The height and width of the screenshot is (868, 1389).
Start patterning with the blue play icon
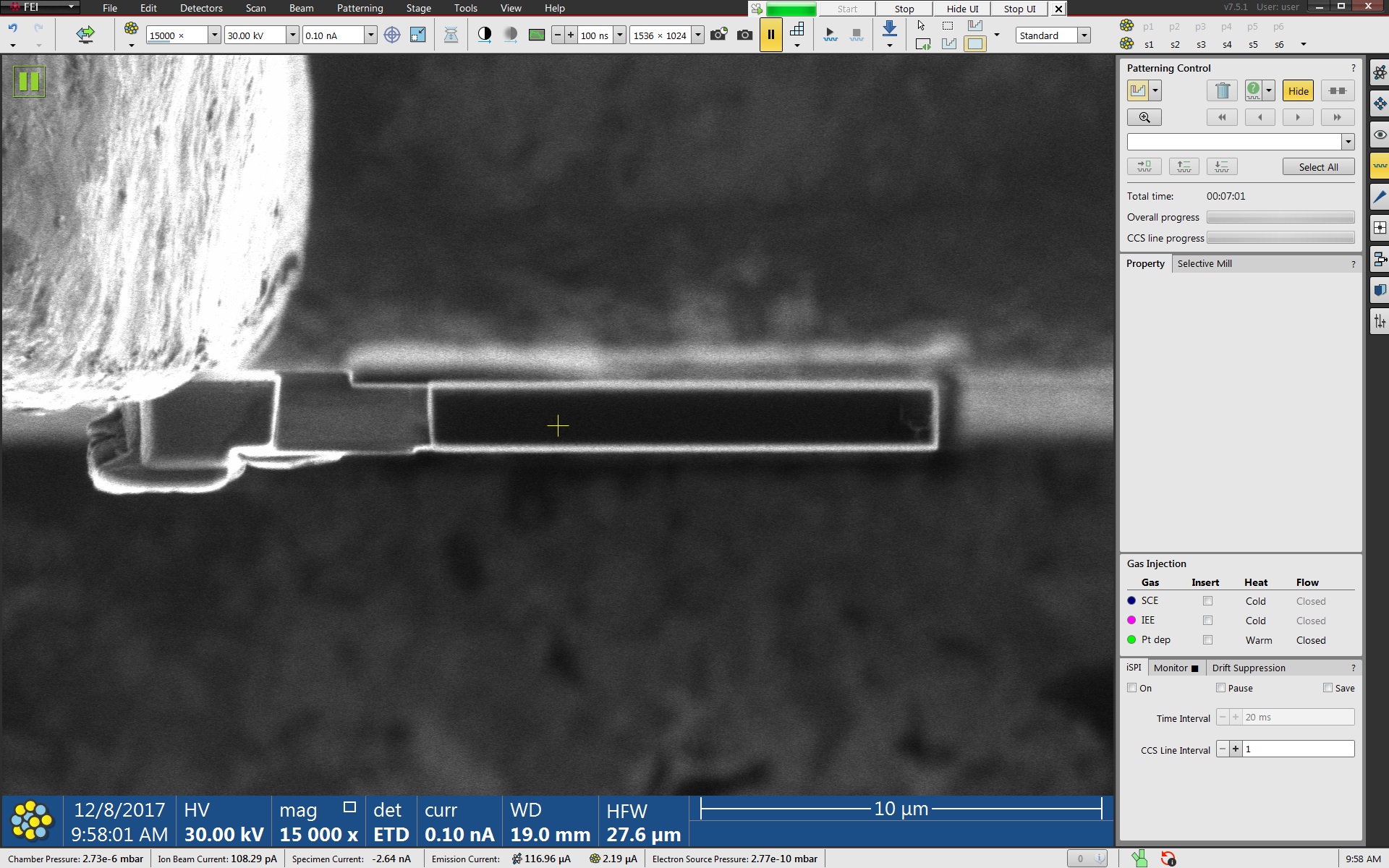[830, 35]
